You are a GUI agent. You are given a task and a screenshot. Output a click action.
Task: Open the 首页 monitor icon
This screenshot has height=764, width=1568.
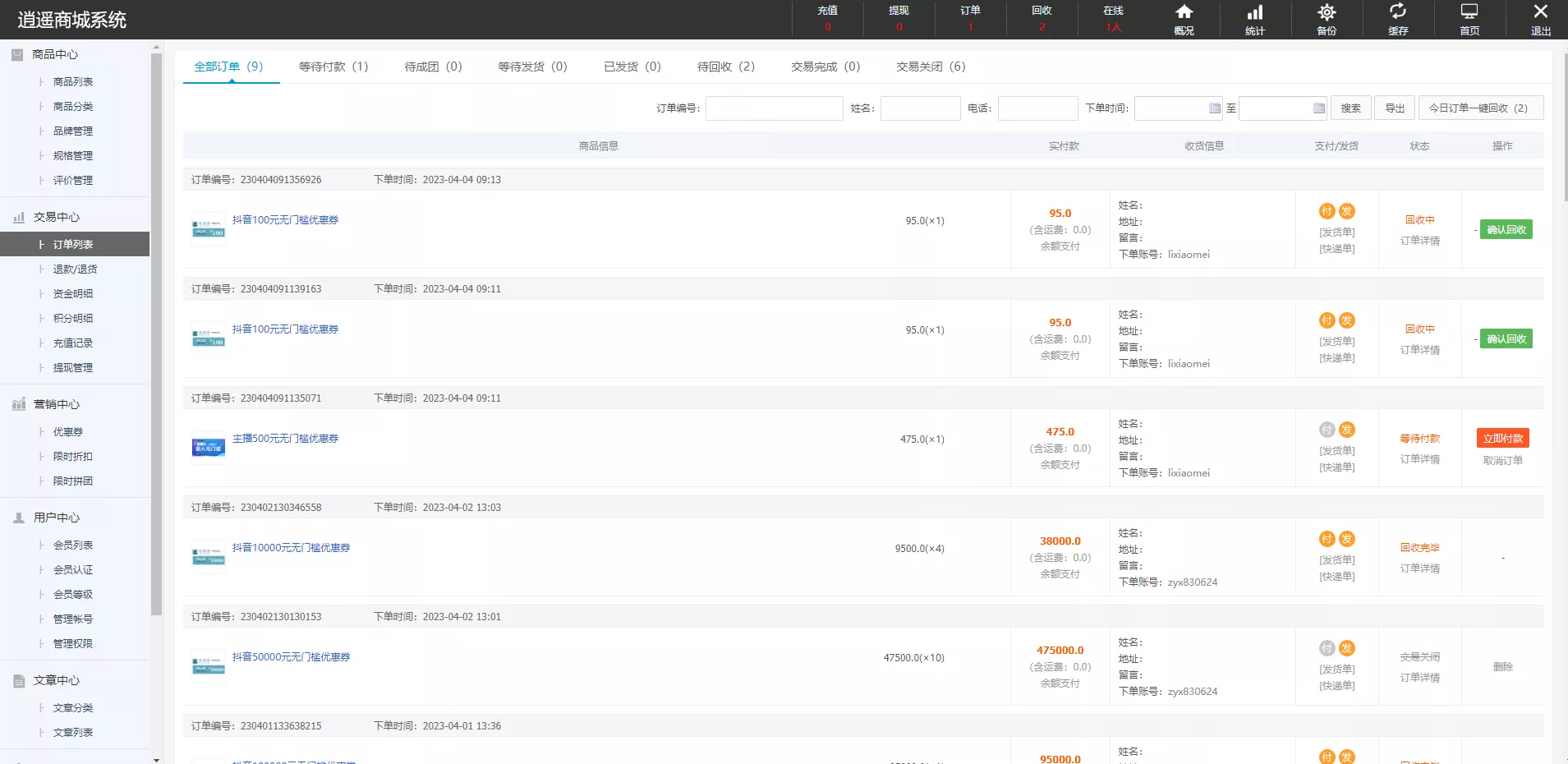click(1469, 12)
